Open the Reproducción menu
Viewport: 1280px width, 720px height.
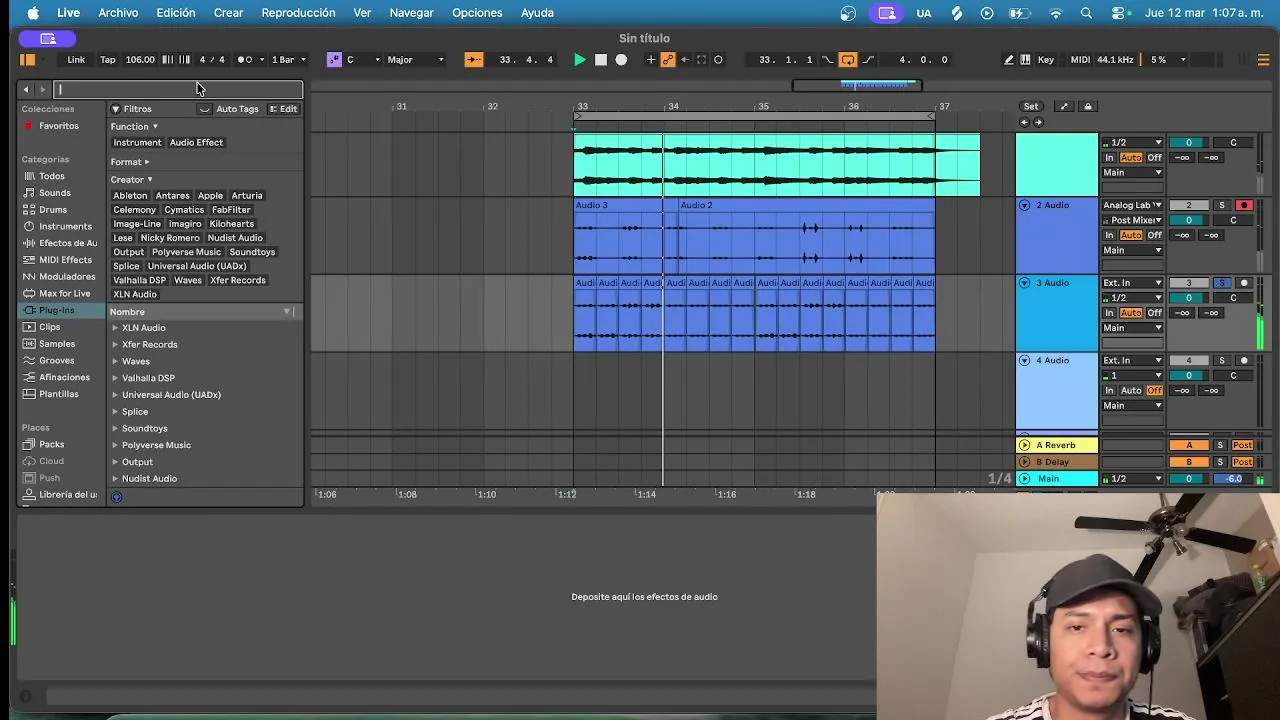click(x=298, y=13)
